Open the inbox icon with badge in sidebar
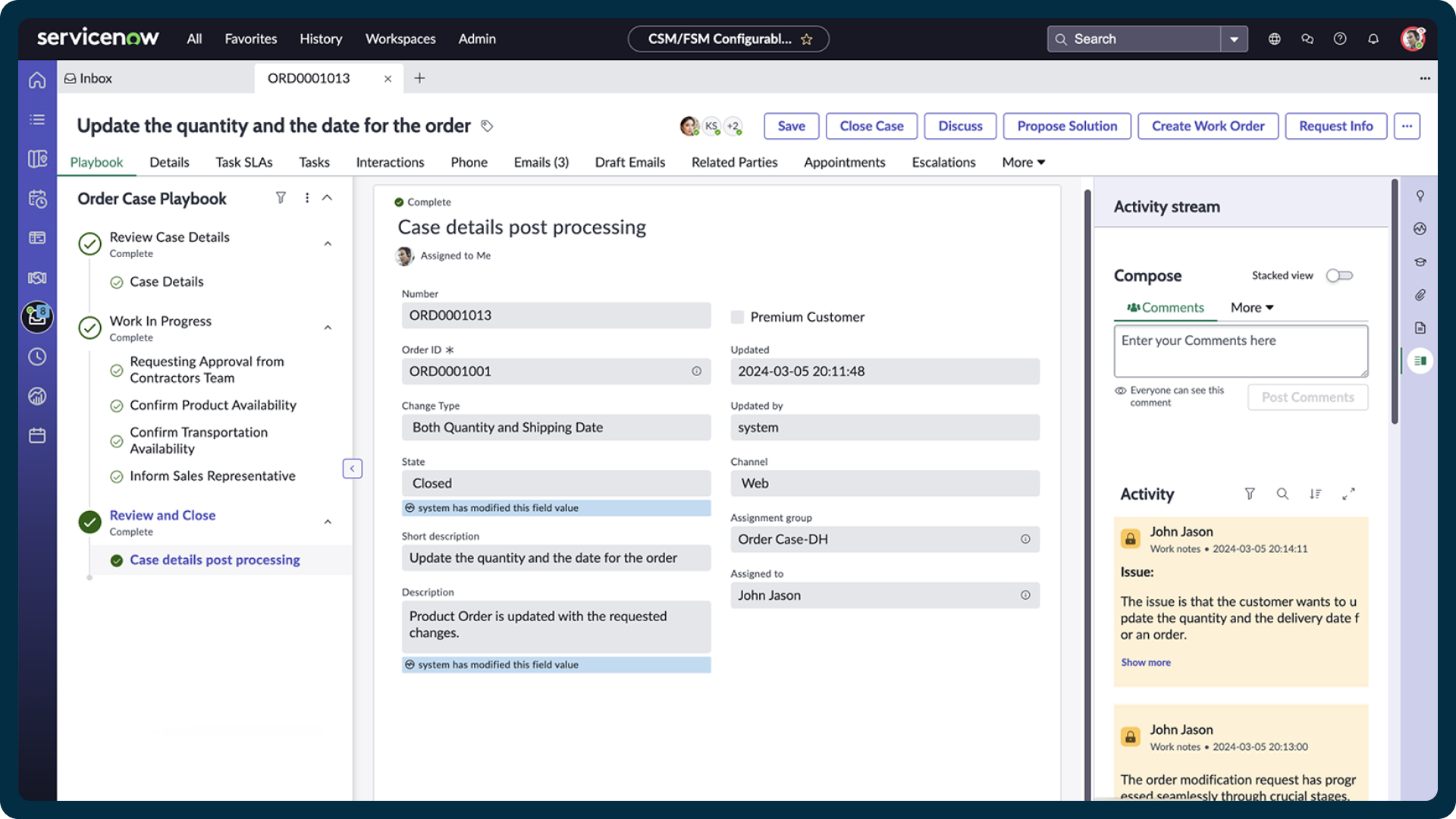The width and height of the screenshot is (1456, 819). point(37,317)
